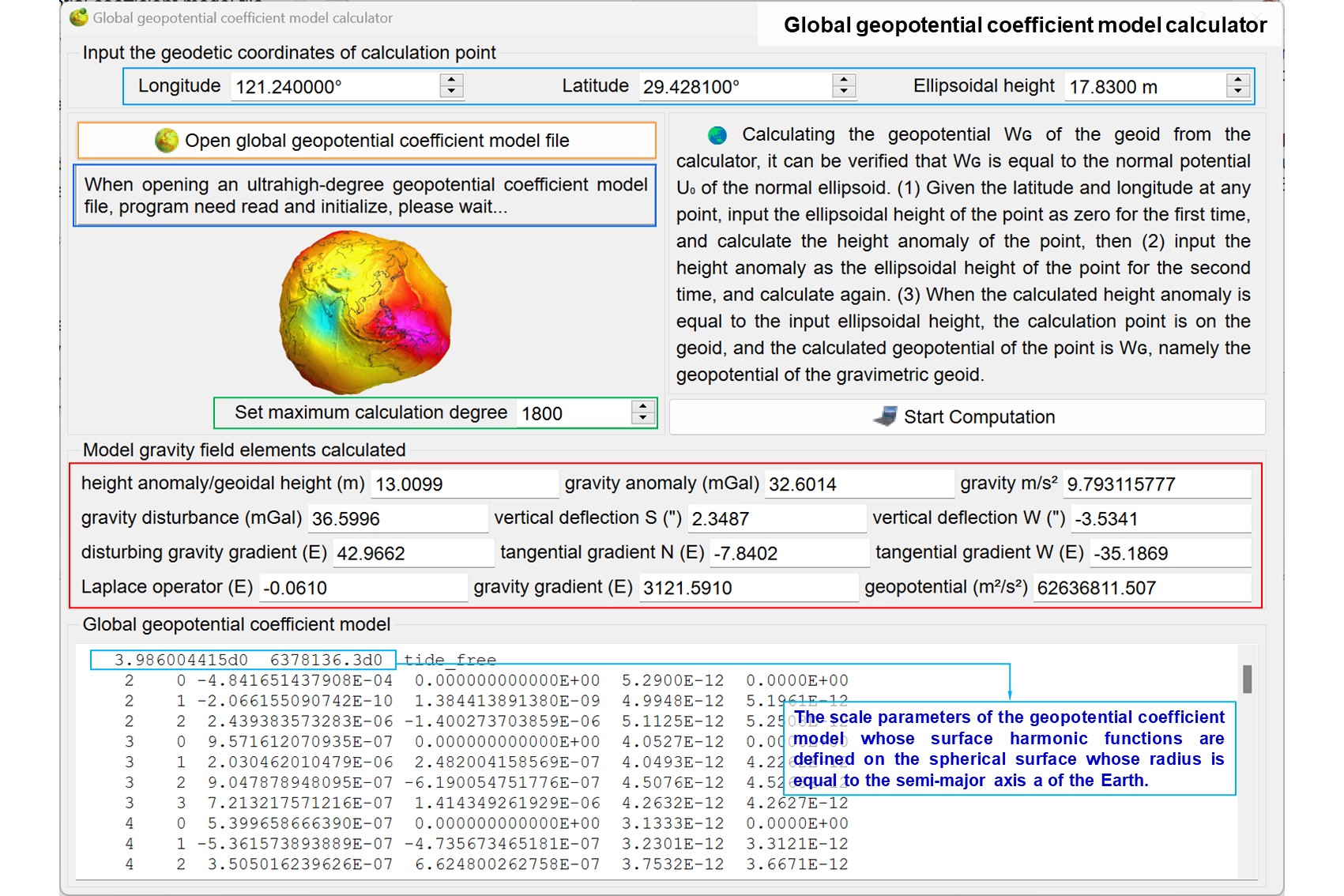Increase Latitude with the up spinner arrow
Image resolution: width=1344 pixels, height=896 pixels.
pos(844,80)
